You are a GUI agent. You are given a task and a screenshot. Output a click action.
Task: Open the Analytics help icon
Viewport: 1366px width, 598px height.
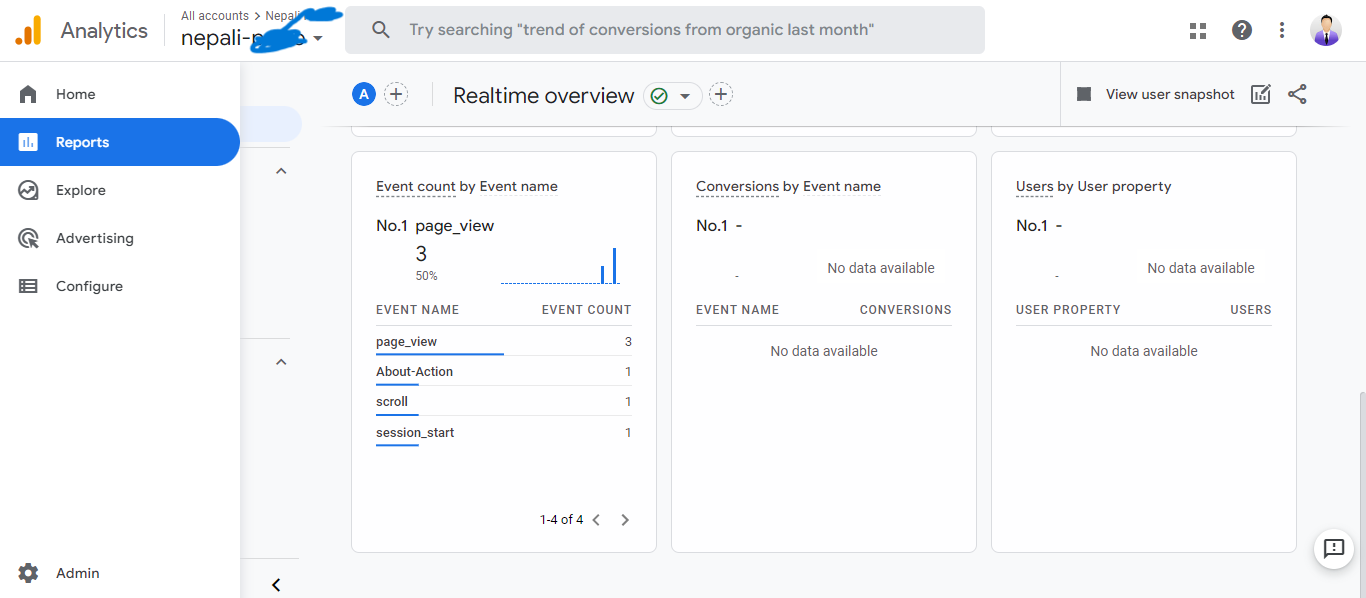coord(1241,30)
